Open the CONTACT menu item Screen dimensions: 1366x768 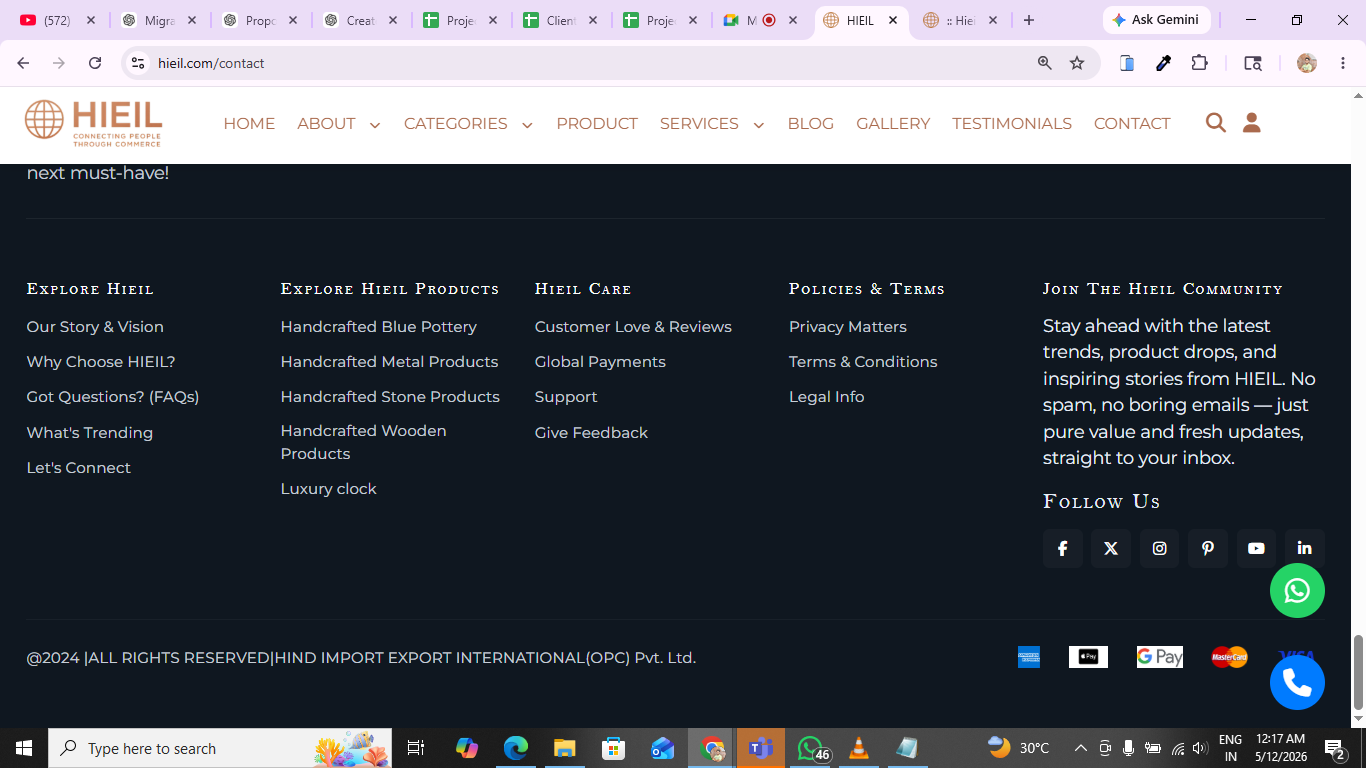pyautogui.click(x=1132, y=124)
